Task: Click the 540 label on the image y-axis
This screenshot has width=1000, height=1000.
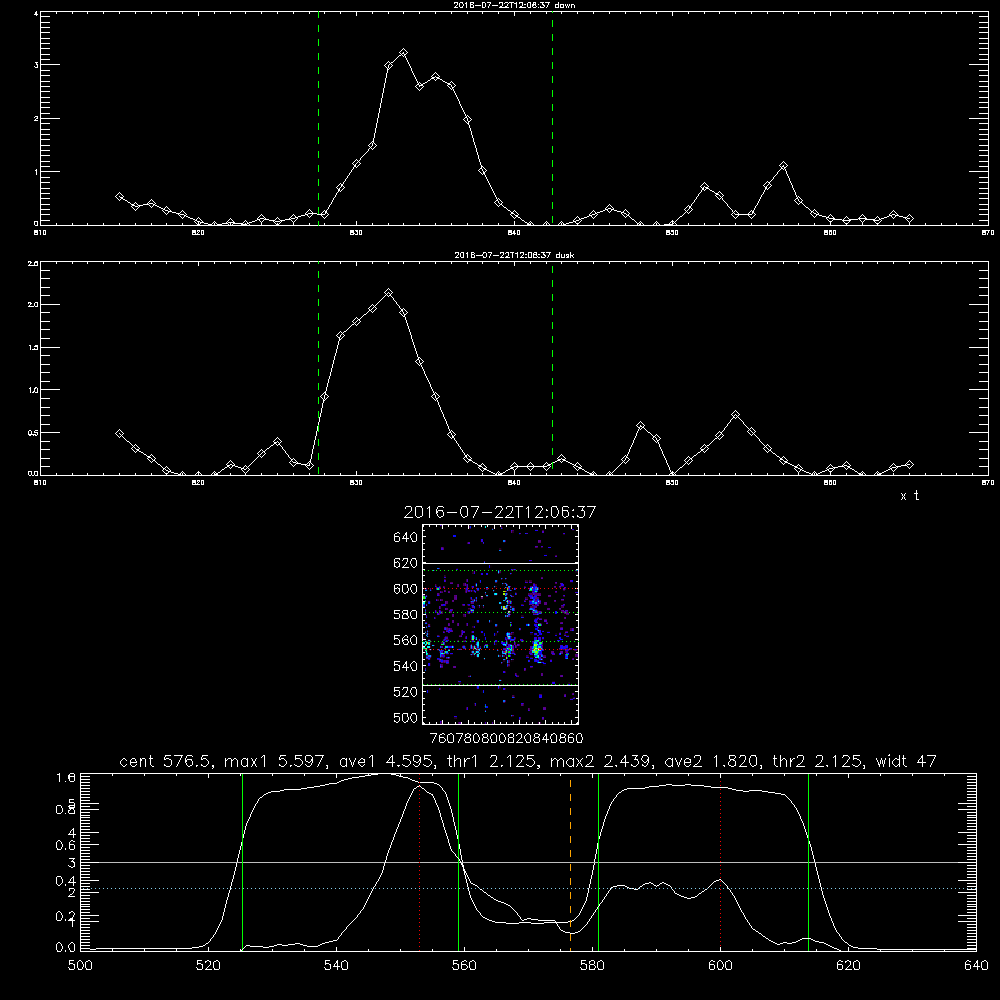Action: (406, 666)
